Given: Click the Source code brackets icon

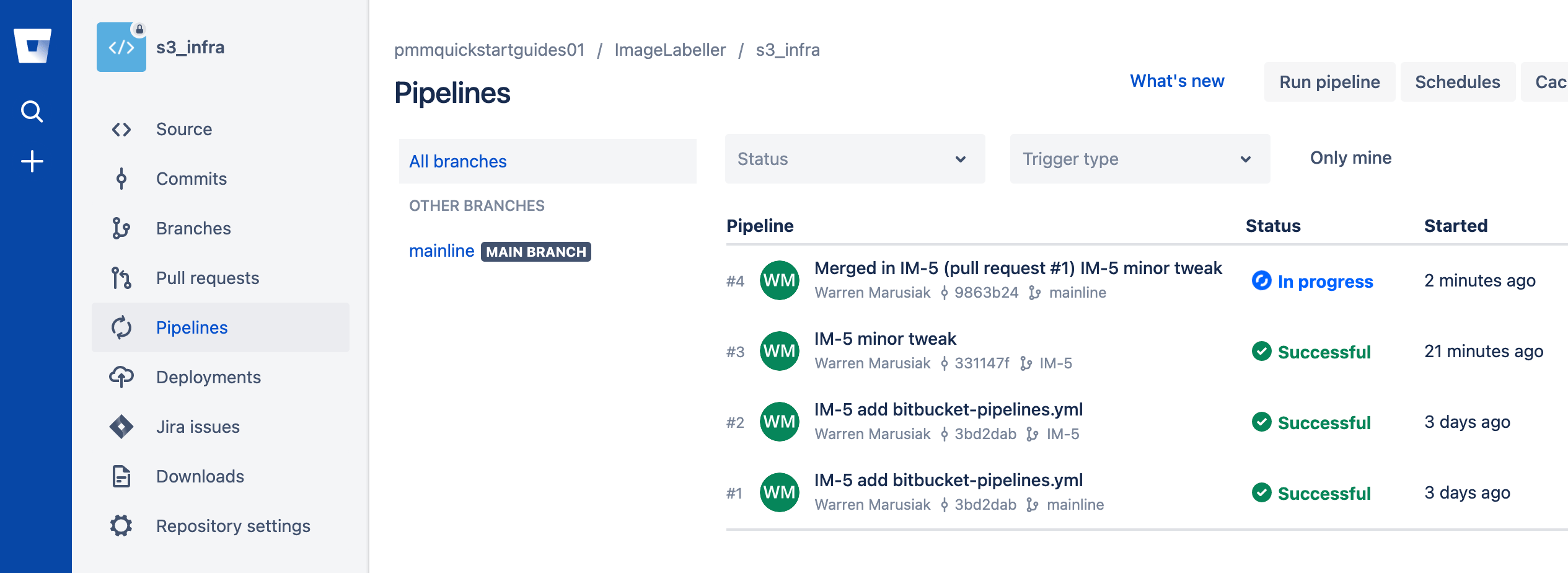Looking at the screenshot, I should pos(121,129).
